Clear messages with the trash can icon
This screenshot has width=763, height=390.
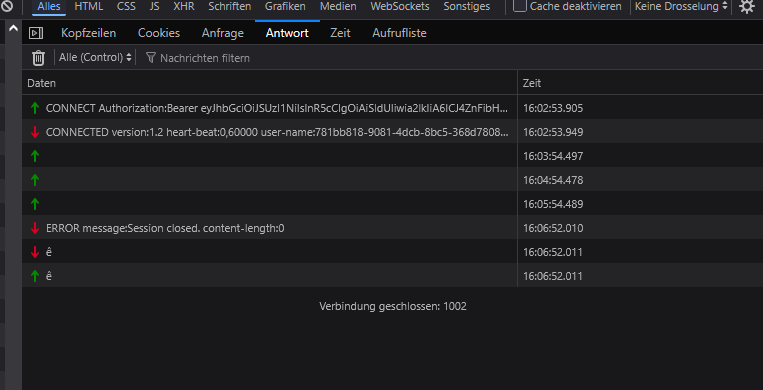[38, 58]
